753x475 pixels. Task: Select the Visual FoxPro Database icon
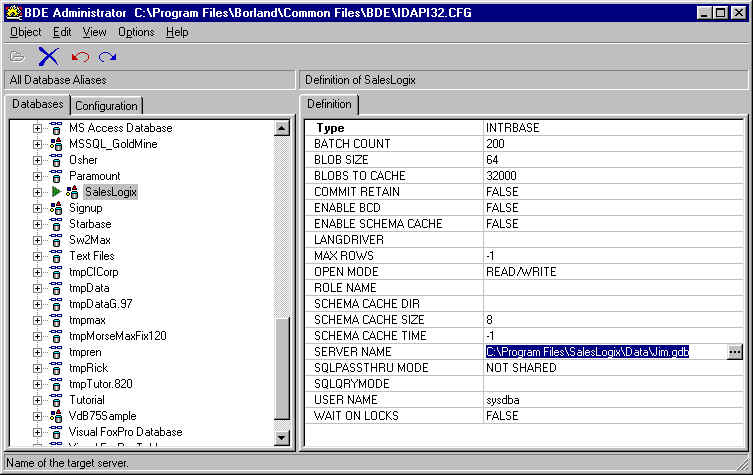[56, 432]
